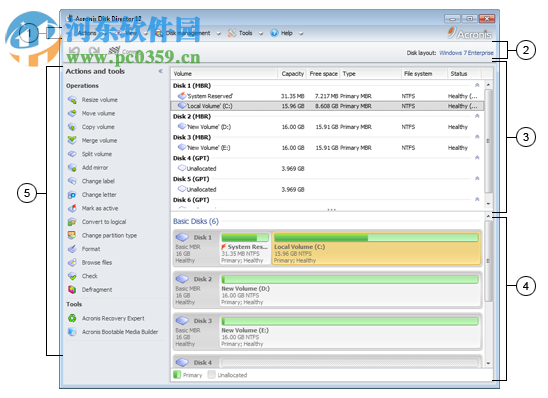Image resolution: width=548 pixels, height=398 pixels.
Task: Click the Acronis Recovery Expert icon
Action: tap(72, 318)
